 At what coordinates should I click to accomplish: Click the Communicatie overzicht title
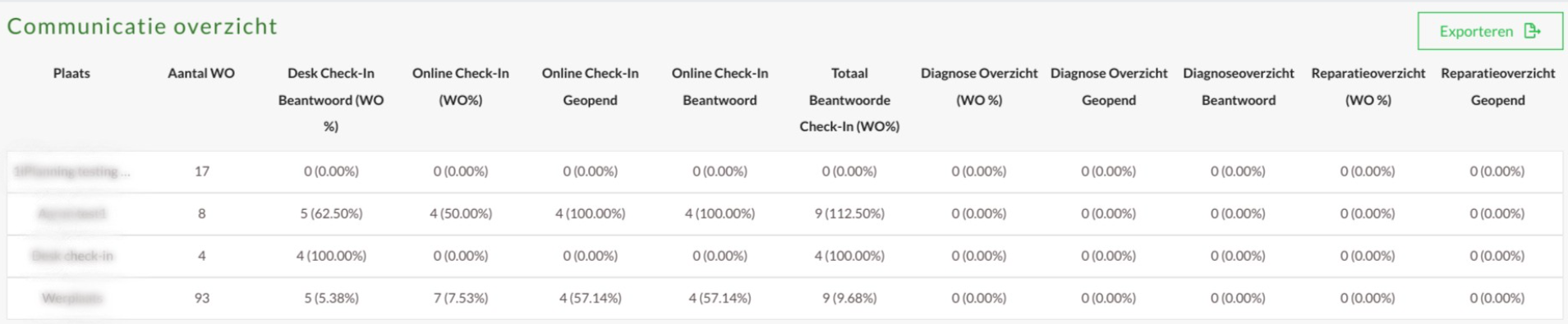(142, 26)
